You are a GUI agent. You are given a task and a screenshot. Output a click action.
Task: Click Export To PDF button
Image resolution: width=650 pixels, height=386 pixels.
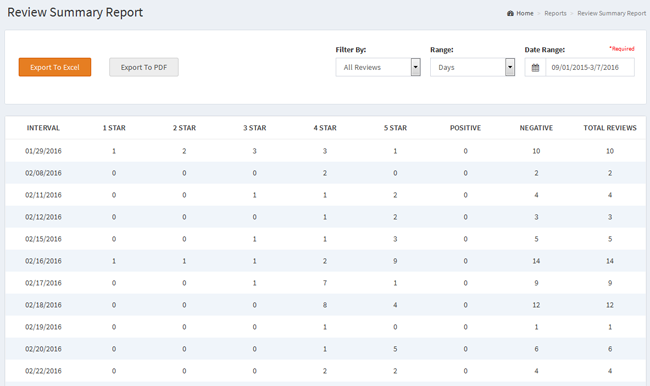pos(144,67)
